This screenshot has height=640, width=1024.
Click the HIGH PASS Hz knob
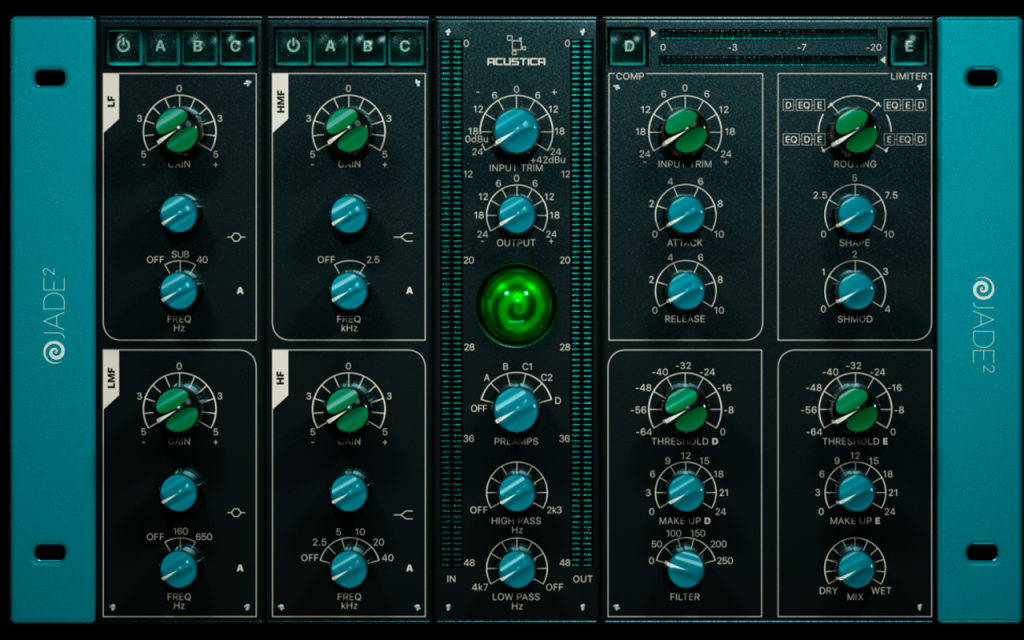point(516,493)
